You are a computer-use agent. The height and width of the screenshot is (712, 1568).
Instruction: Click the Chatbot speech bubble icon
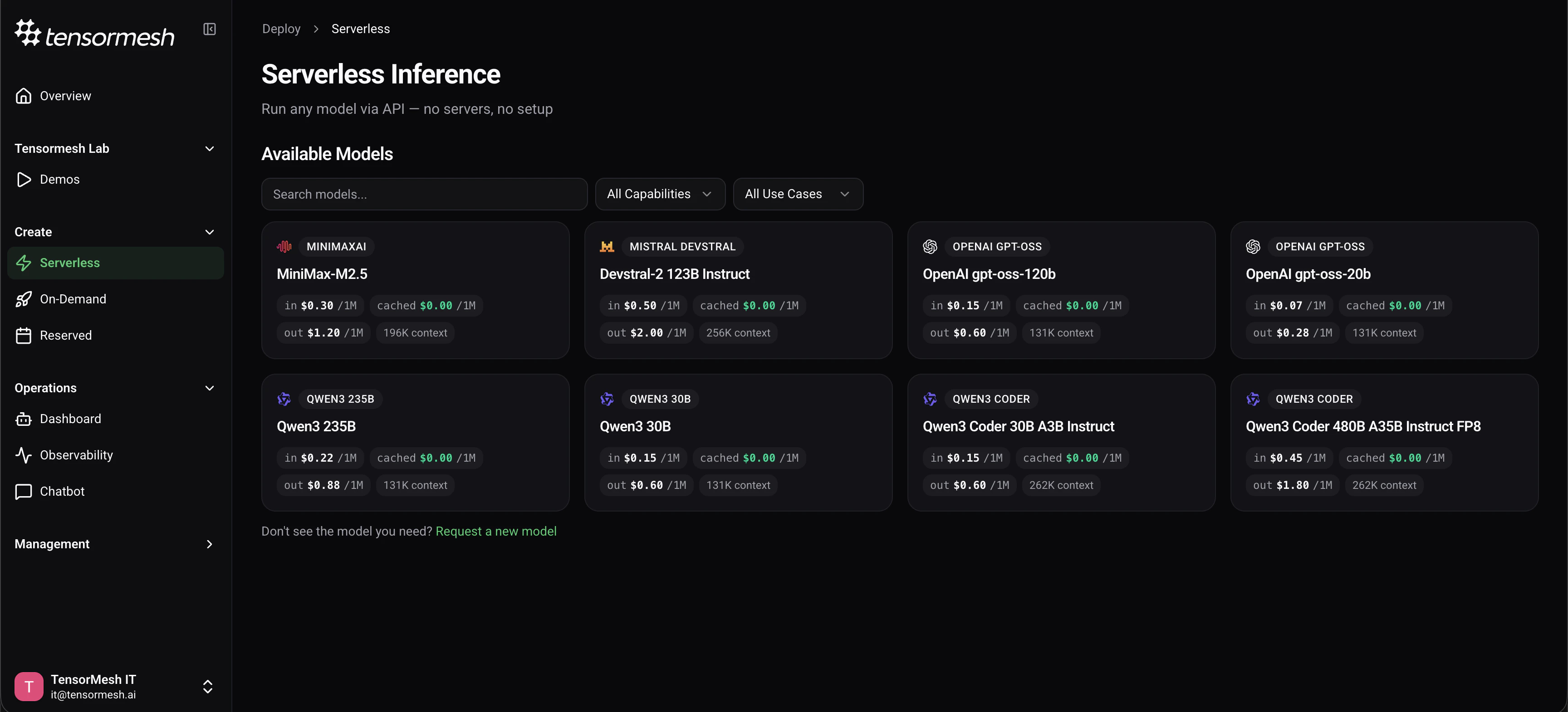23,491
